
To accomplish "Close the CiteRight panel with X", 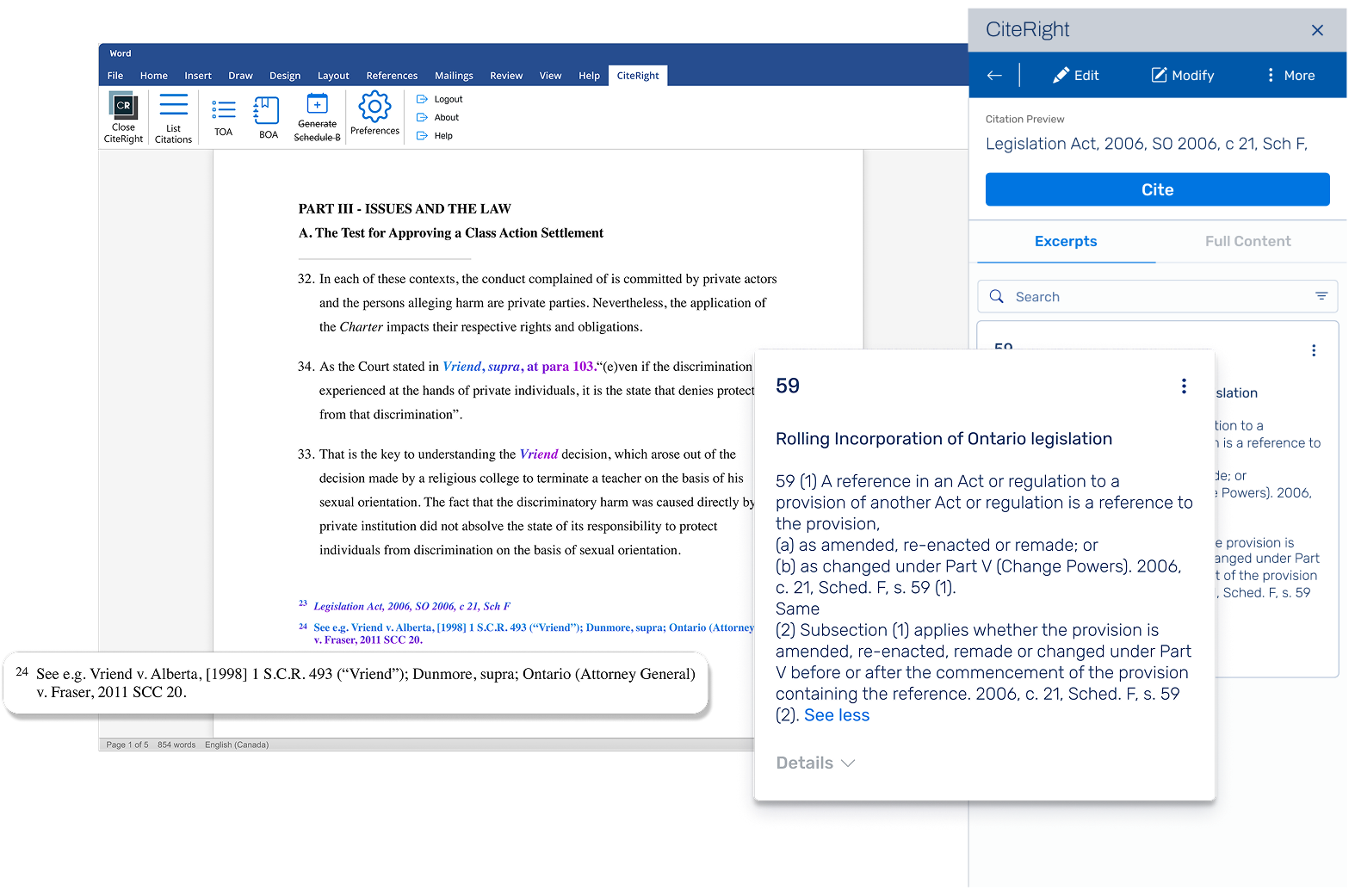I will [1316, 30].
